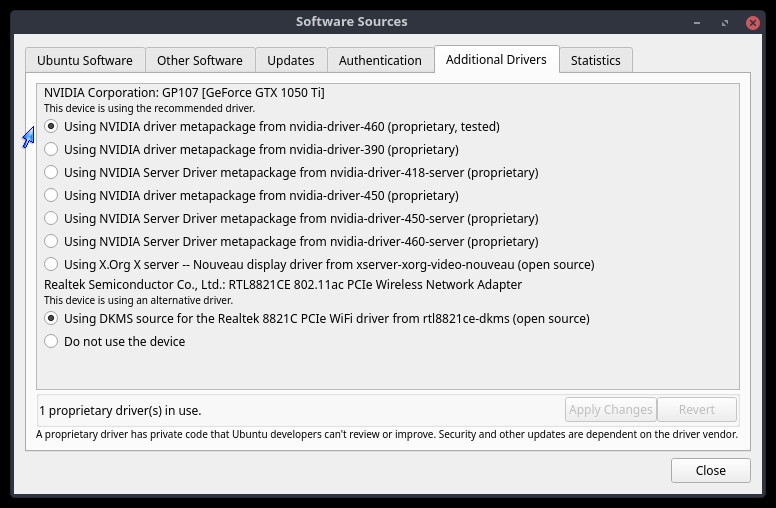Select nvidia-driver-418-server driver option
The image size is (776, 508).
click(52, 173)
